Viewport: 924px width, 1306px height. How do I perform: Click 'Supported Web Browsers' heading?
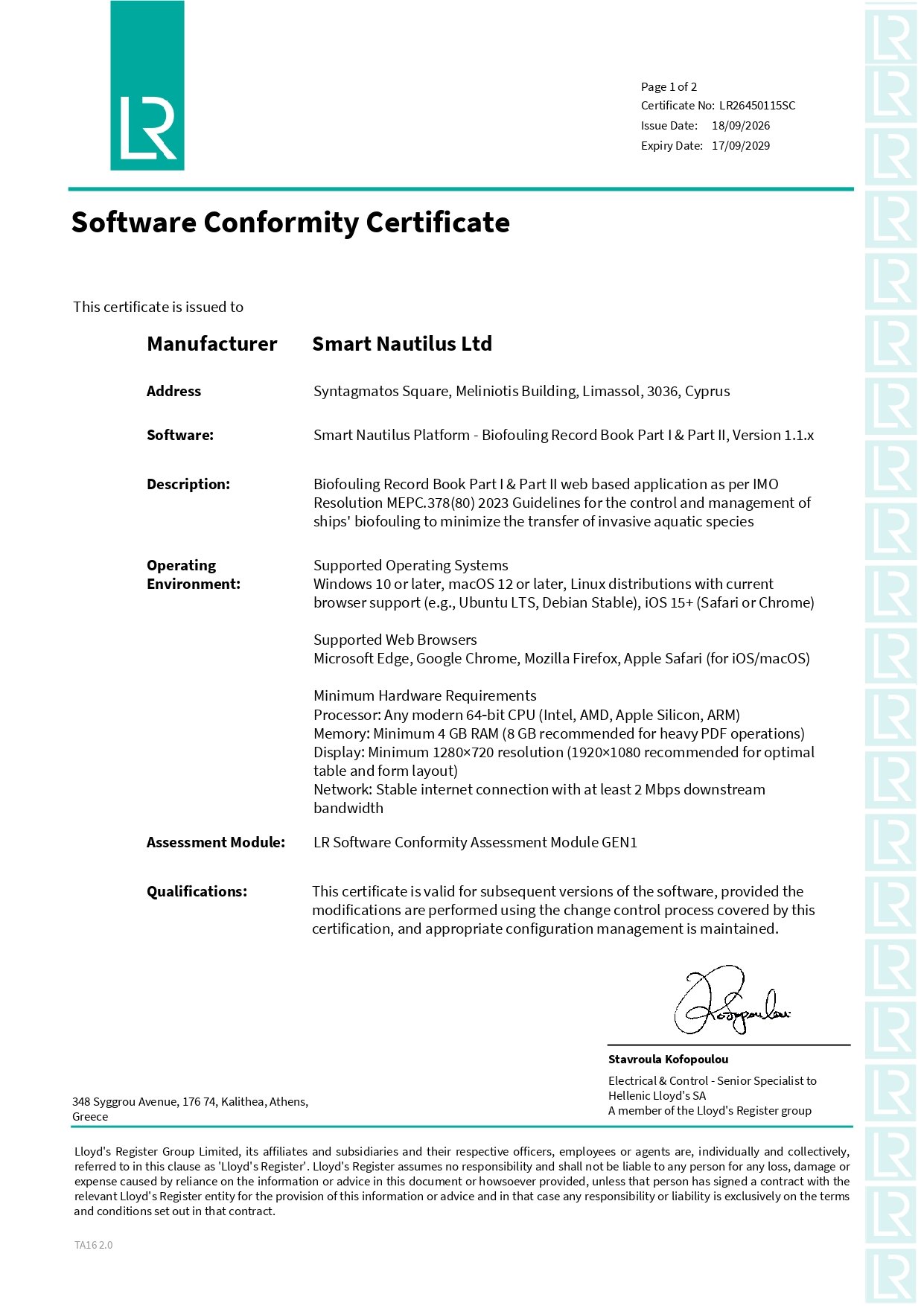point(395,640)
